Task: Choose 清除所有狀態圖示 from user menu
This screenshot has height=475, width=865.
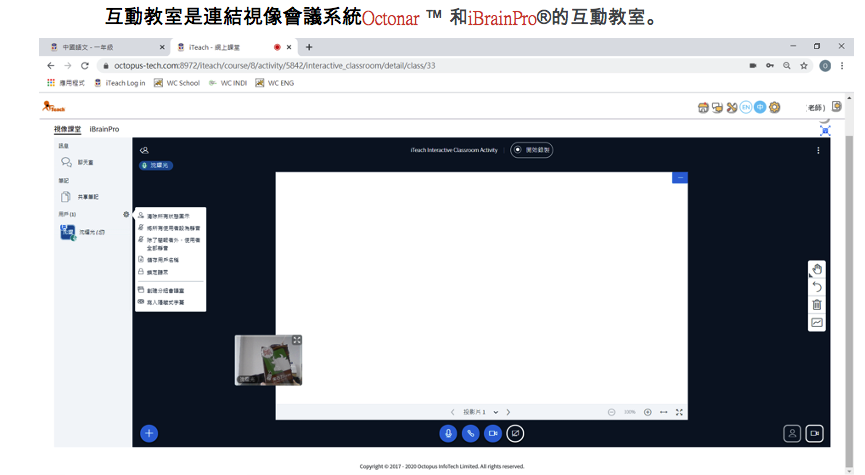Action: pyautogui.click(x=170, y=216)
